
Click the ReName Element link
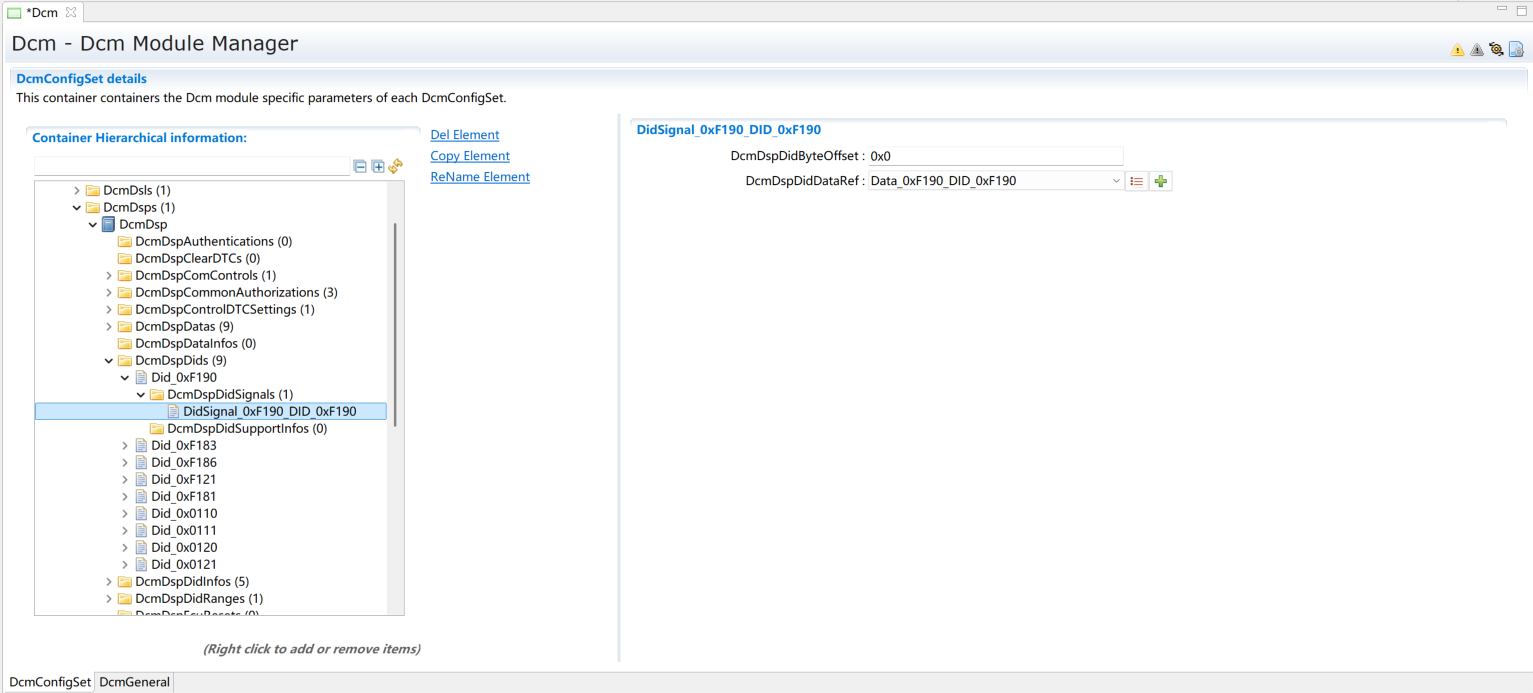point(479,177)
